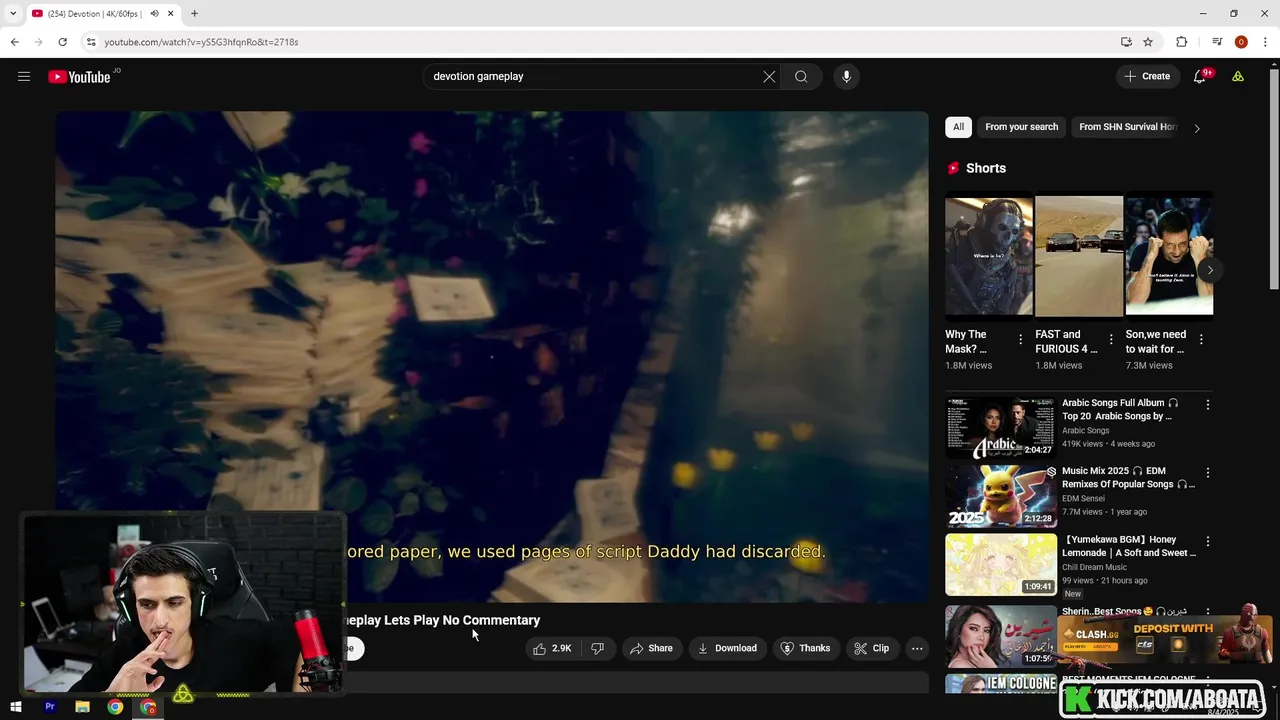Open options for FAST and FURIOUS short

pyautogui.click(x=1110, y=340)
